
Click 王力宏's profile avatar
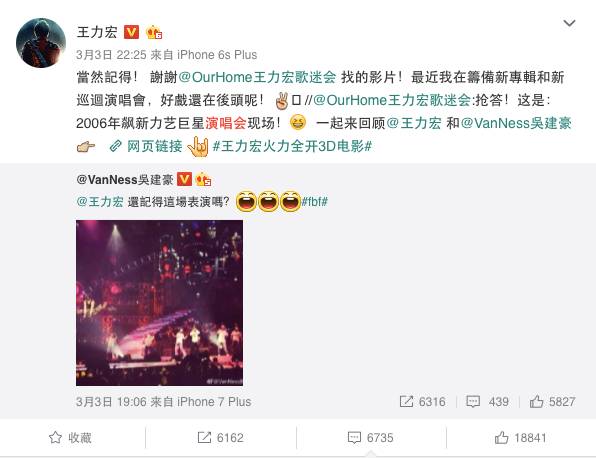[41, 43]
